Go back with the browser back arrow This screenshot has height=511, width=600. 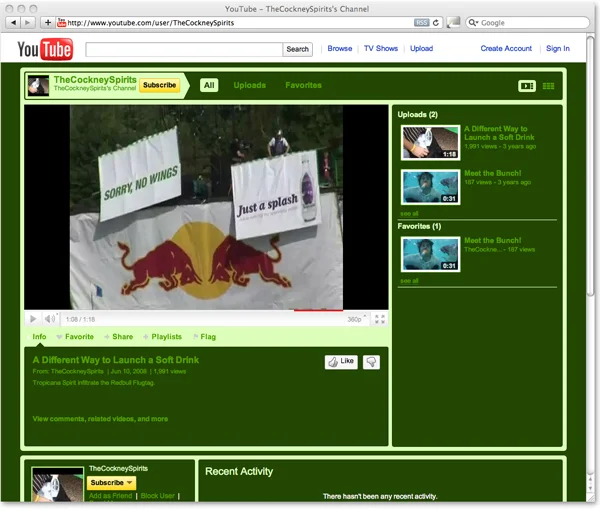point(13,23)
